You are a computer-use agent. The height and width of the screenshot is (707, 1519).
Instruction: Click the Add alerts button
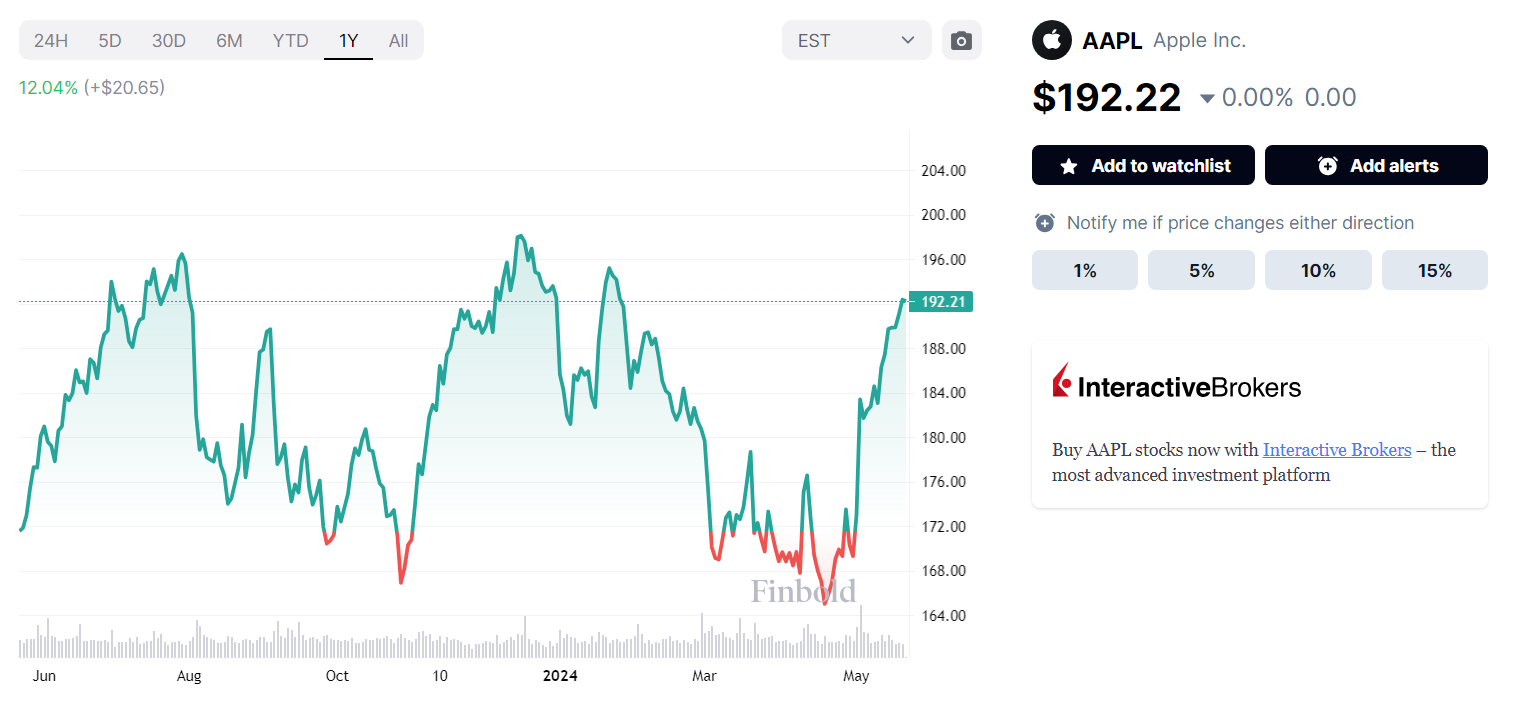(x=1376, y=165)
